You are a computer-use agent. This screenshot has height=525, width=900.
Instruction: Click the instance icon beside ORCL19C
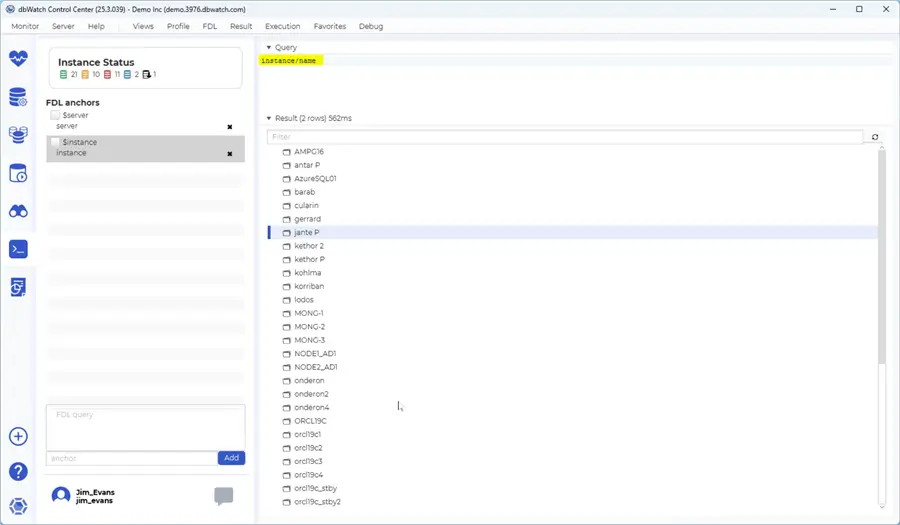click(286, 421)
